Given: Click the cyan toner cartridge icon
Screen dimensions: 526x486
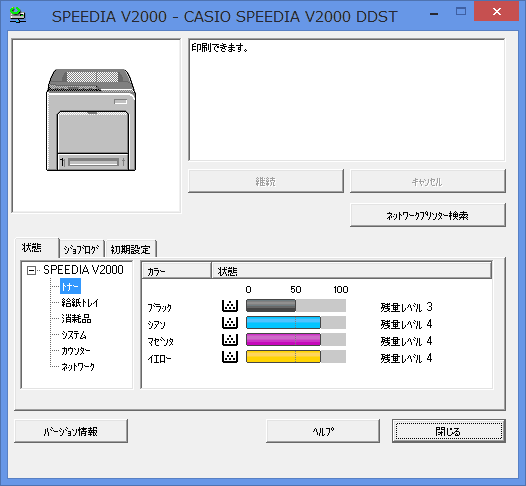Looking at the screenshot, I should (x=230, y=323).
